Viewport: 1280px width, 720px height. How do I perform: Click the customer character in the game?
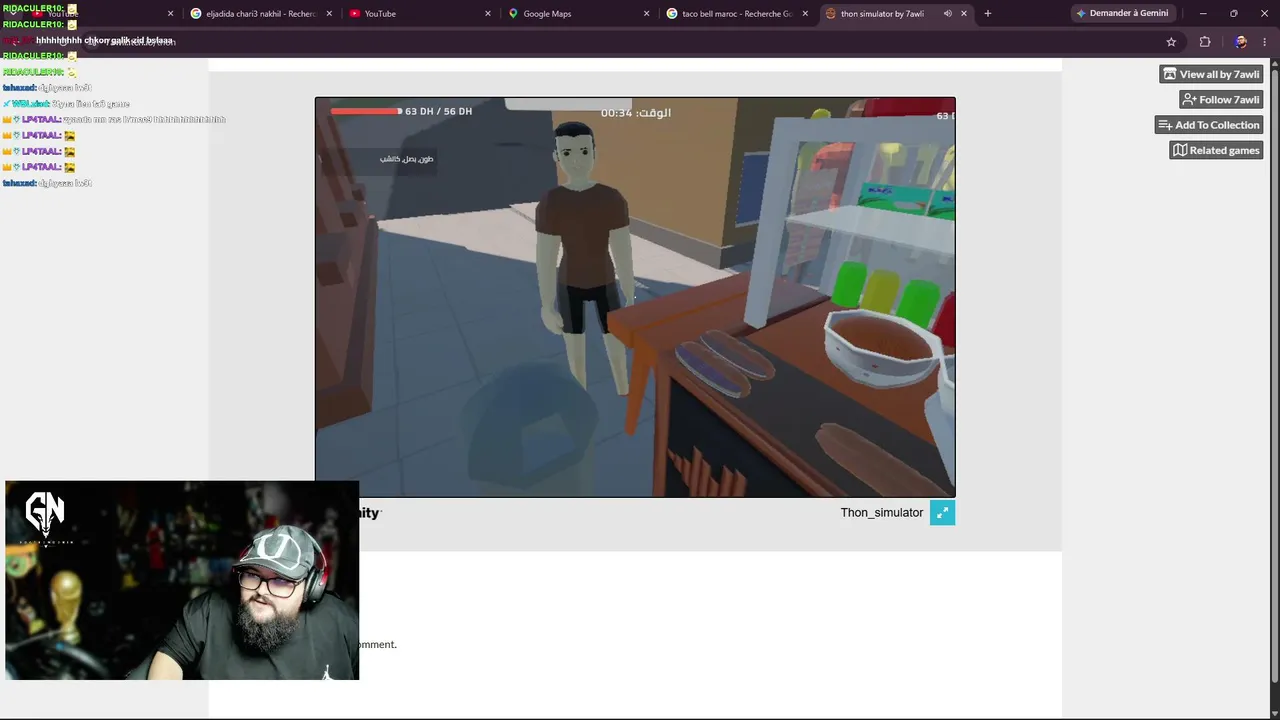584,260
